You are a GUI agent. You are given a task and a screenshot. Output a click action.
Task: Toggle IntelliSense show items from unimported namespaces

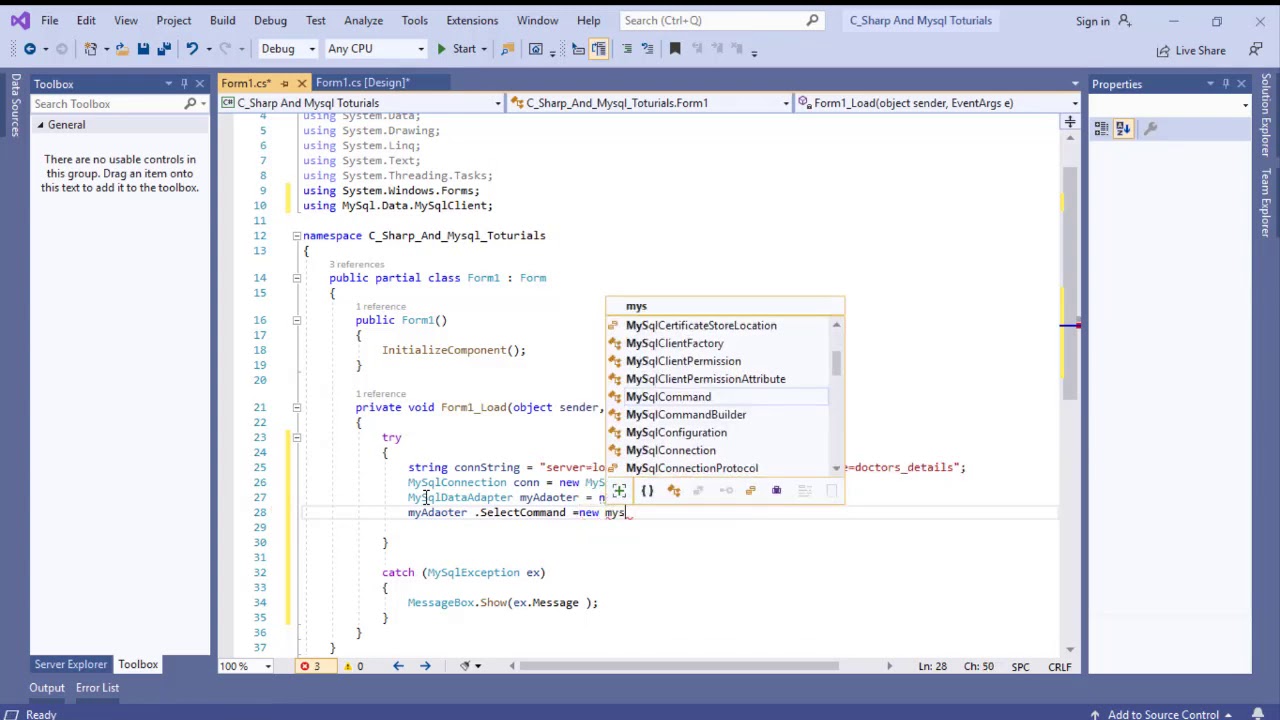(x=619, y=490)
